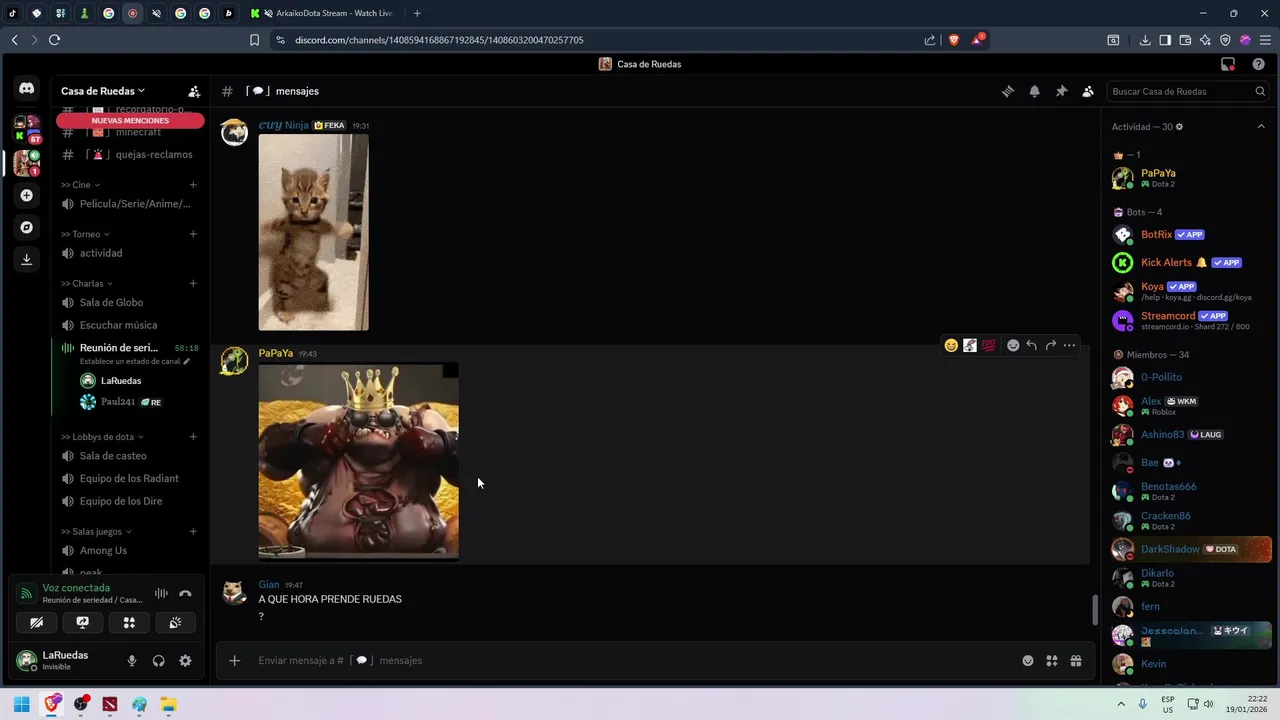
Task: Open Gian username in chat
Action: pos(269,585)
